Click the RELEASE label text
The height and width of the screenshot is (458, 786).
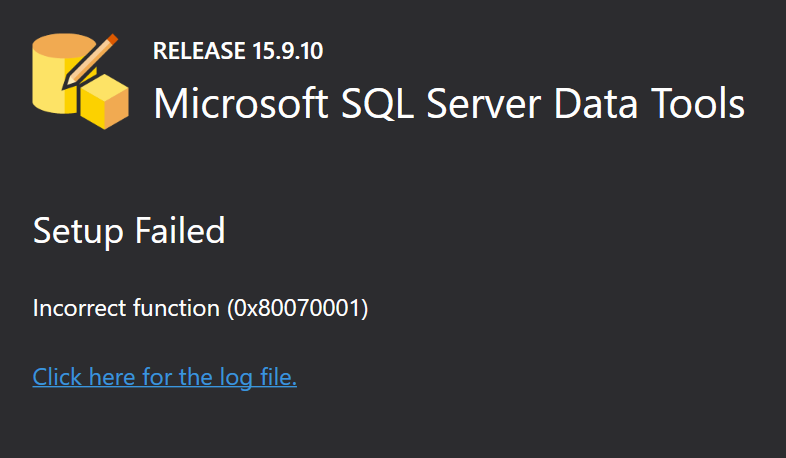click(x=200, y=51)
